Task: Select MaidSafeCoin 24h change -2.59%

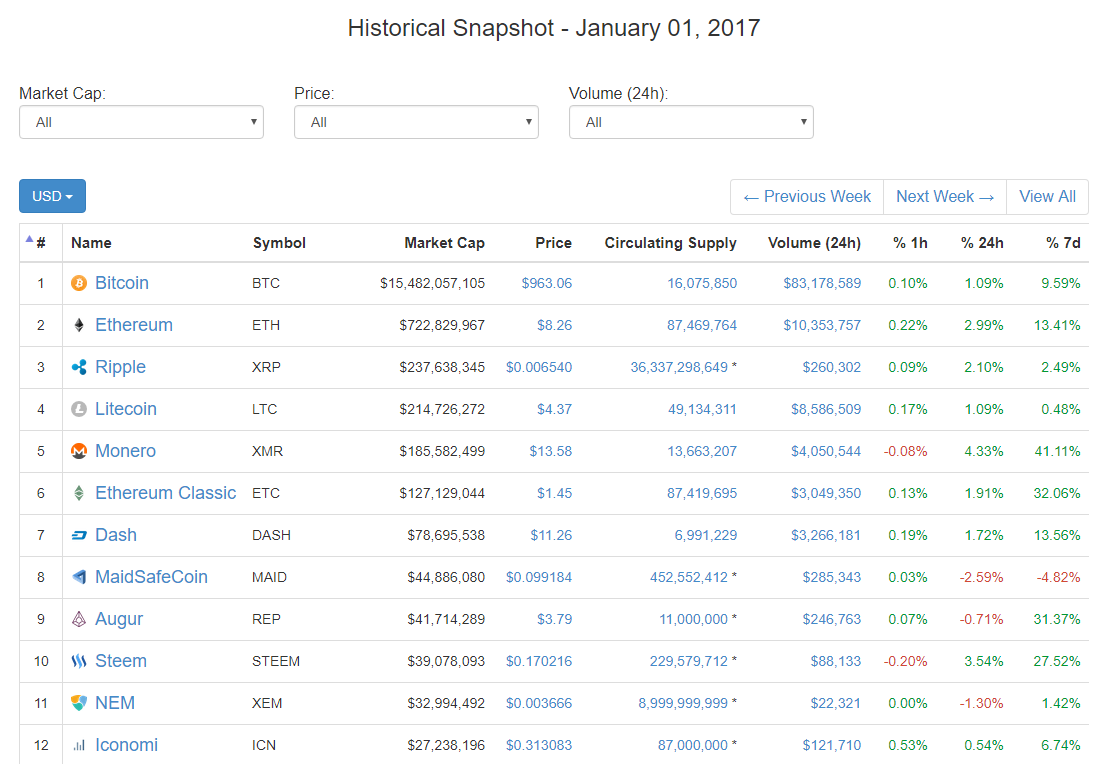Action: coord(982,577)
